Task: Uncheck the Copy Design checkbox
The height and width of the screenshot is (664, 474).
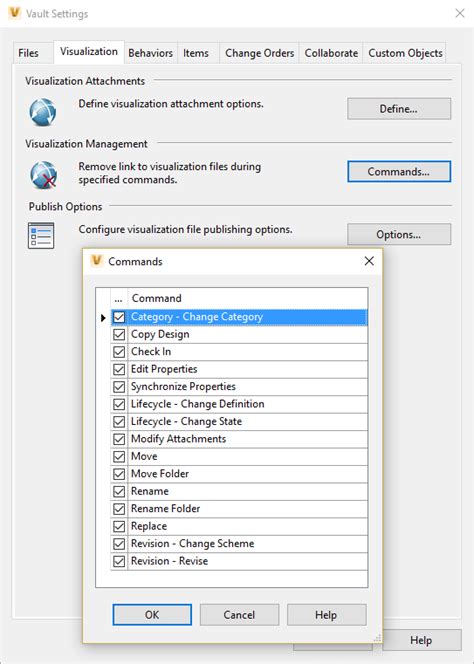Action: pos(119,335)
